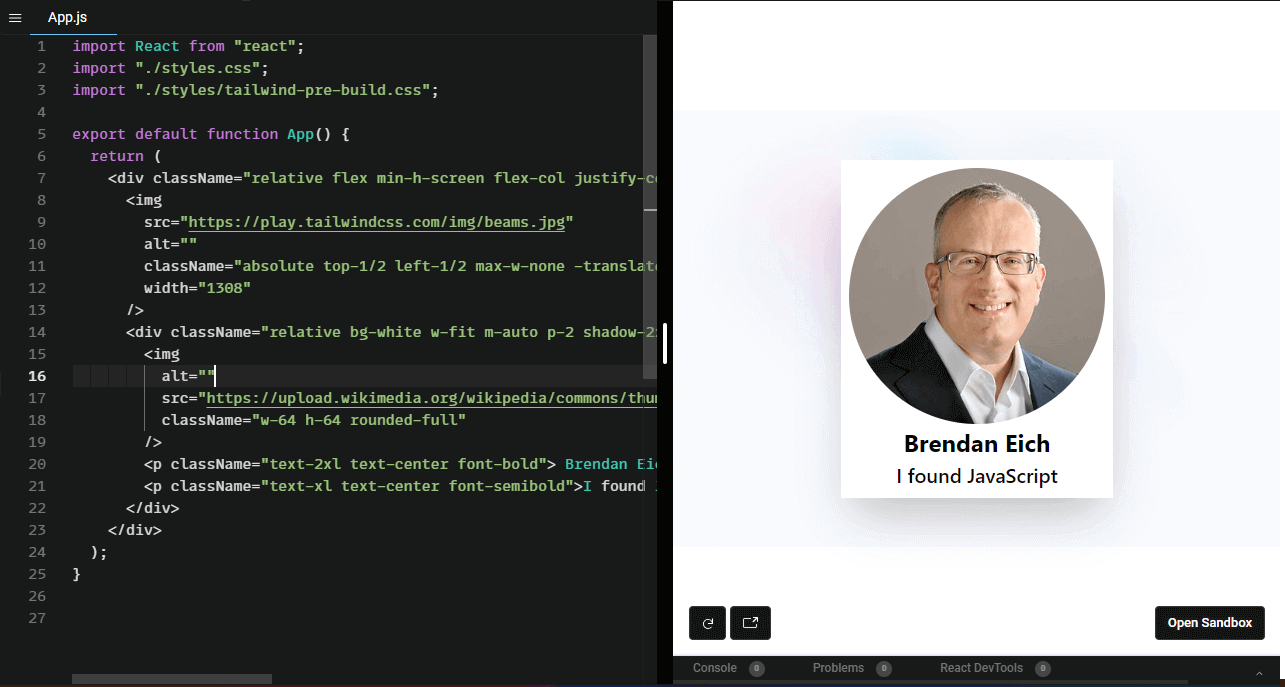Click line number 27 in gutter
The width and height of the screenshot is (1285, 687).
pyautogui.click(x=37, y=618)
